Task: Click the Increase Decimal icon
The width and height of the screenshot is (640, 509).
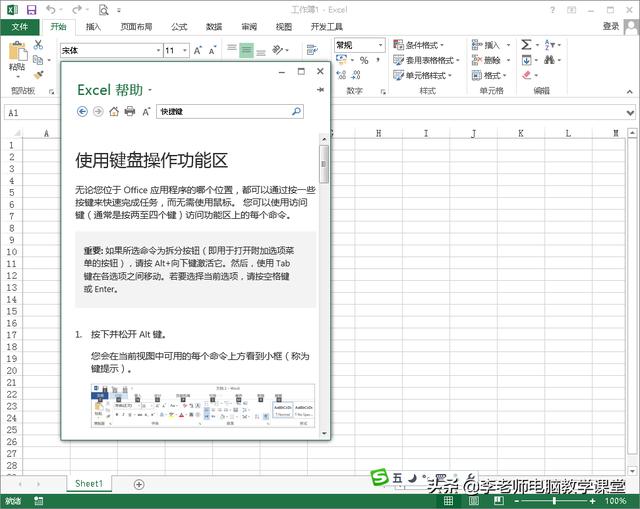Action: 341,75
